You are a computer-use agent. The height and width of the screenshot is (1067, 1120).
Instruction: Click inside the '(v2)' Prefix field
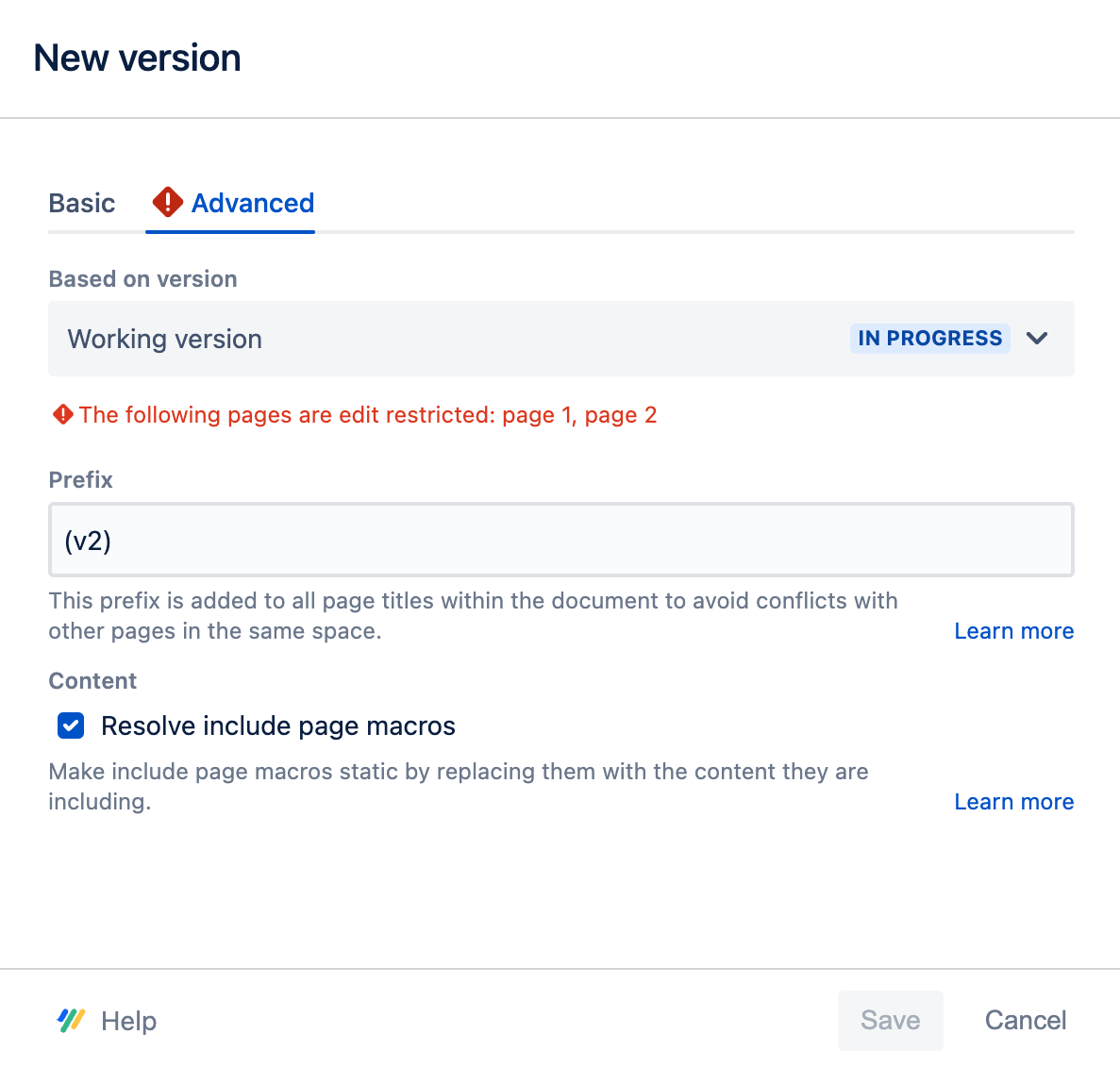coord(560,540)
